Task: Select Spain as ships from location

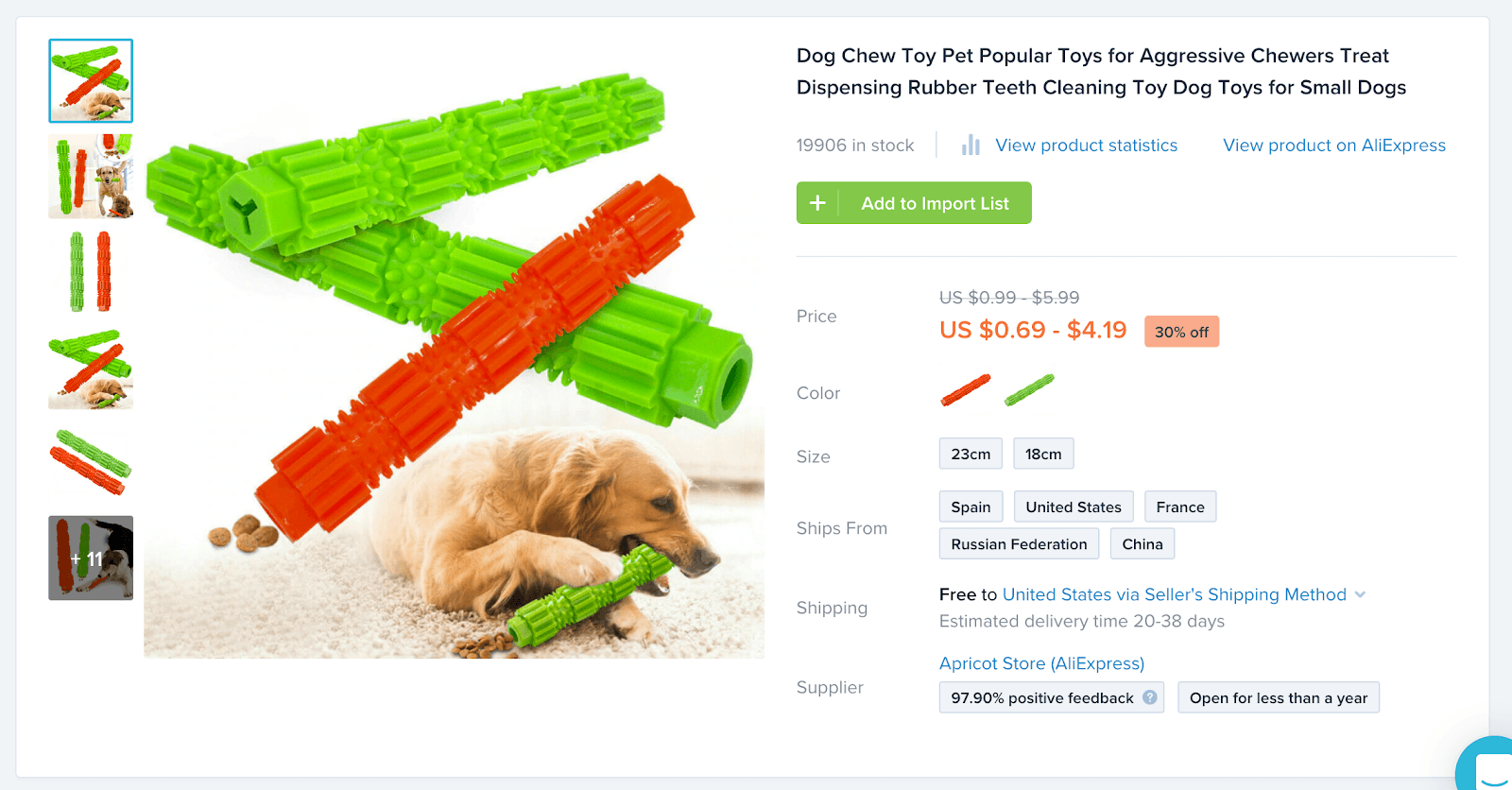Action: click(x=971, y=507)
